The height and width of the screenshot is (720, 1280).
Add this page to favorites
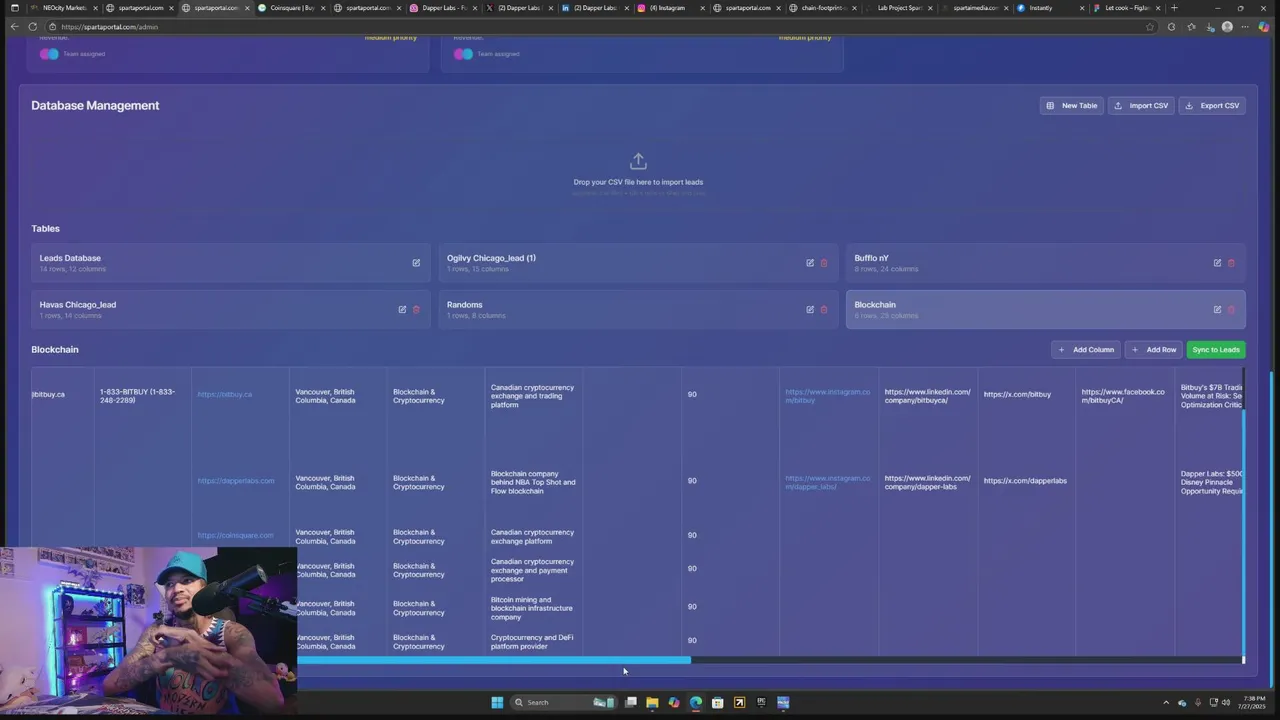tap(1150, 27)
